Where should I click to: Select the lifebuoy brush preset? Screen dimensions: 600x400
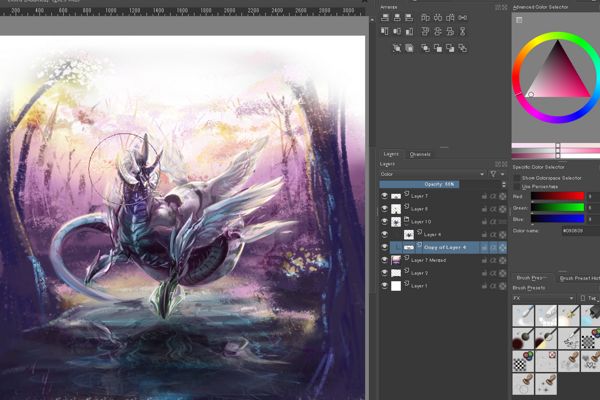[x=546, y=361]
